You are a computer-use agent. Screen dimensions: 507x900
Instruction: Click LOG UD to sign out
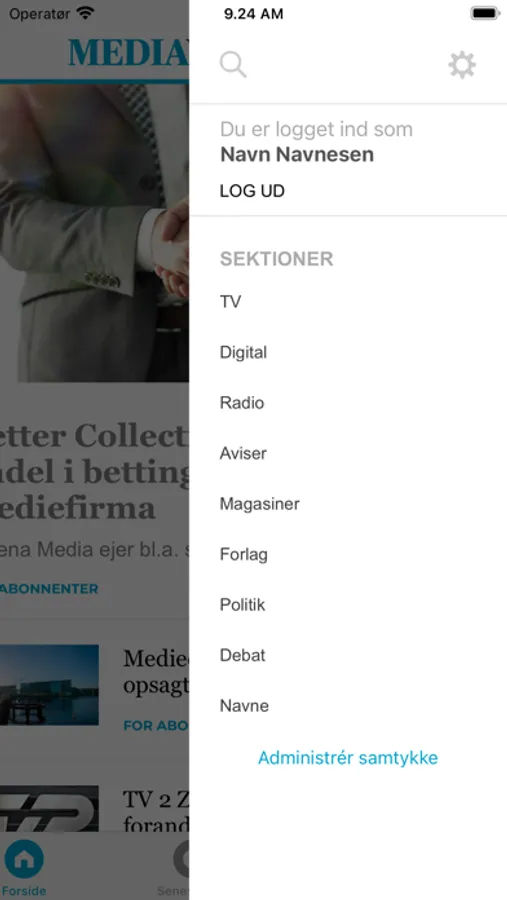[x=252, y=191]
